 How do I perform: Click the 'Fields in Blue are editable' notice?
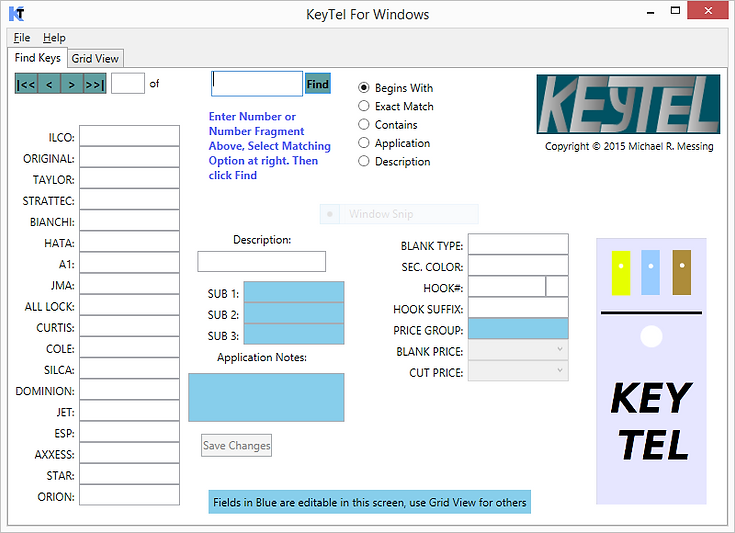(370, 502)
